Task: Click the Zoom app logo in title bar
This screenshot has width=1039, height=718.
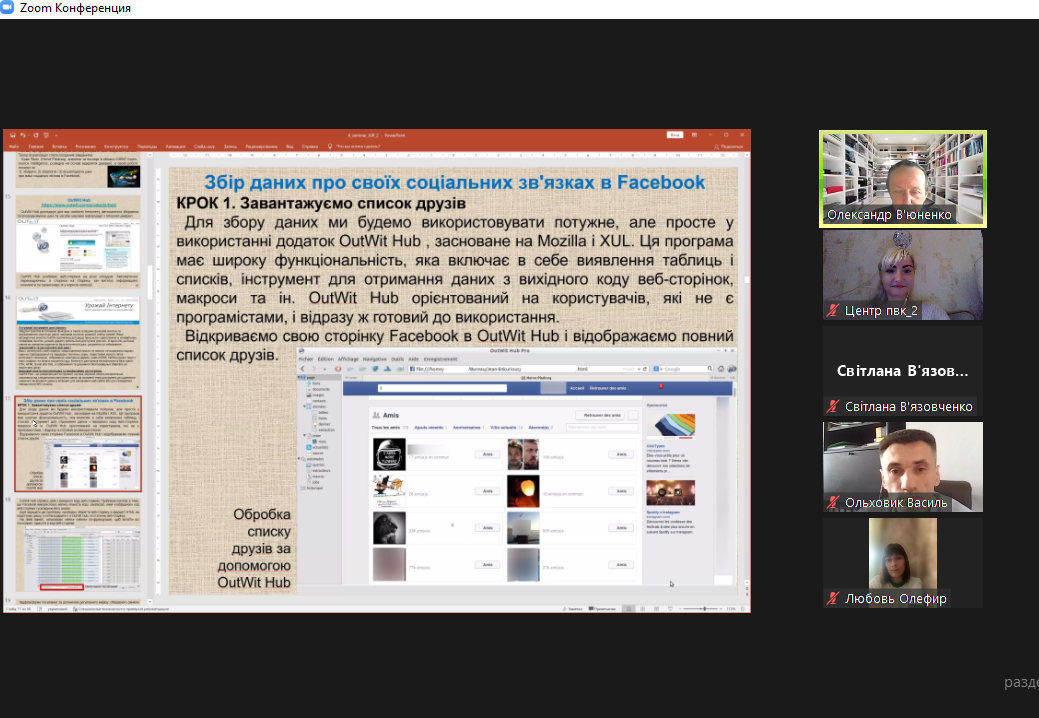Action: (7, 7)
